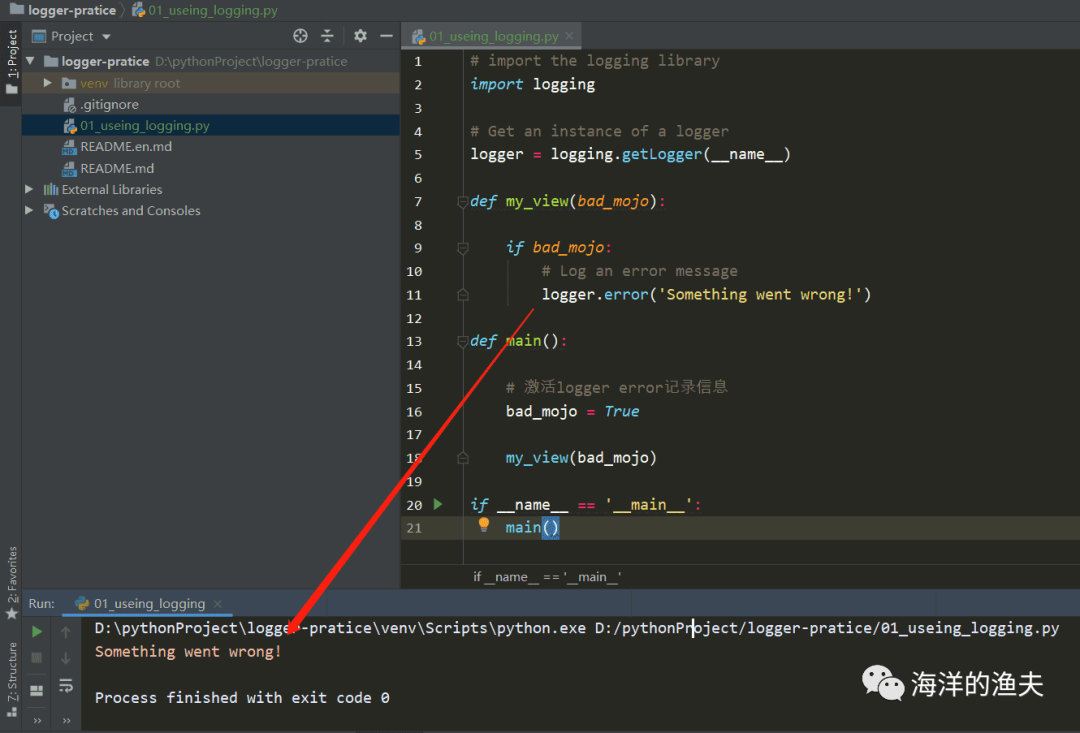The image size is (1080, 733).
Task: Expand External Libraries node
Action: 29,189
